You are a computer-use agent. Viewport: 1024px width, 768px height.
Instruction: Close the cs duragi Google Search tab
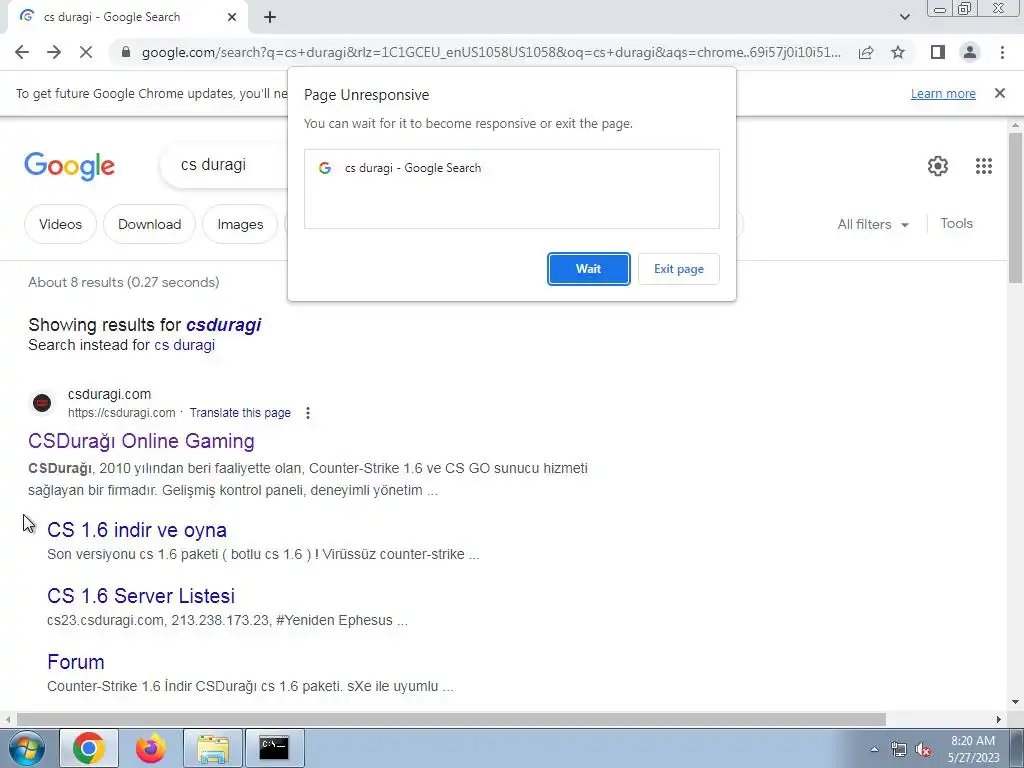tap(232, 17)
